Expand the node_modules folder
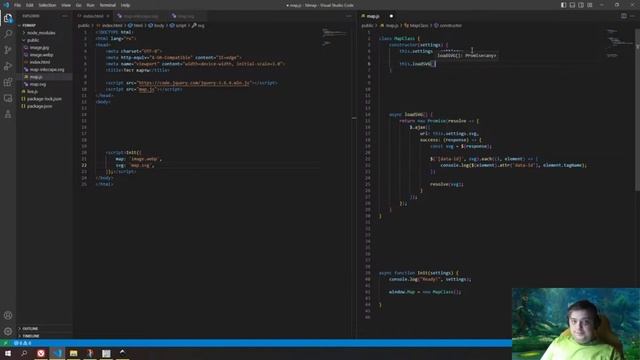This screenshot has width=640, height=360. [x=41, y=33]
